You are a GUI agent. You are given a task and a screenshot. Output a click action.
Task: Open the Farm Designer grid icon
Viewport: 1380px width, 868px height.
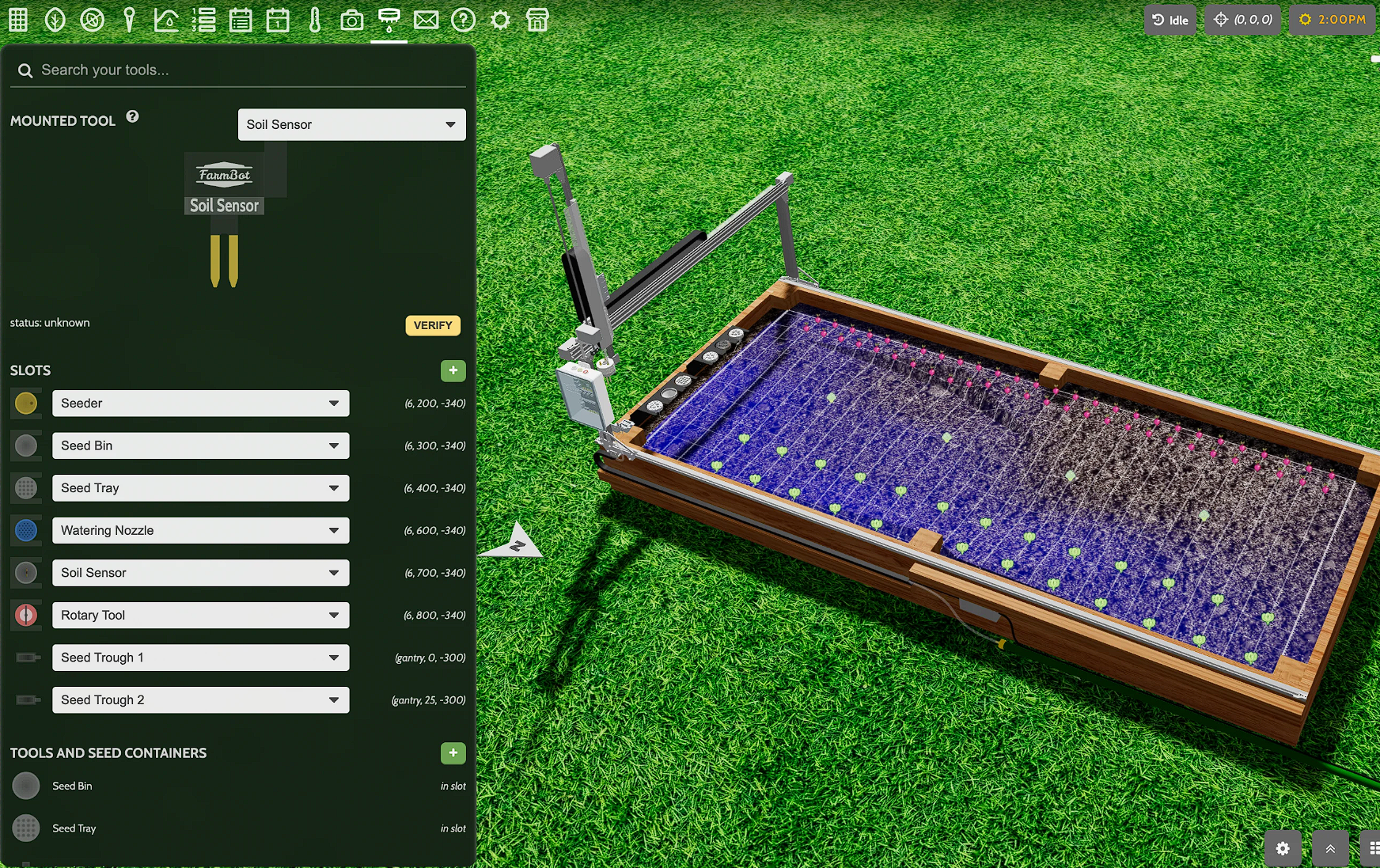18,20
